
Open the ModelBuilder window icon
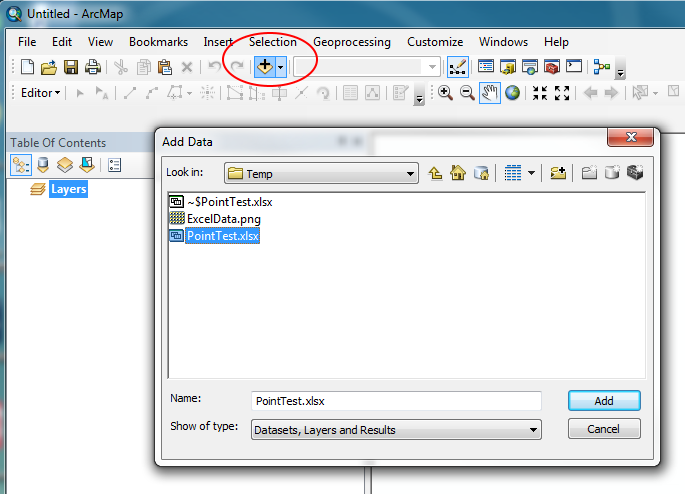tap(602, 67)
